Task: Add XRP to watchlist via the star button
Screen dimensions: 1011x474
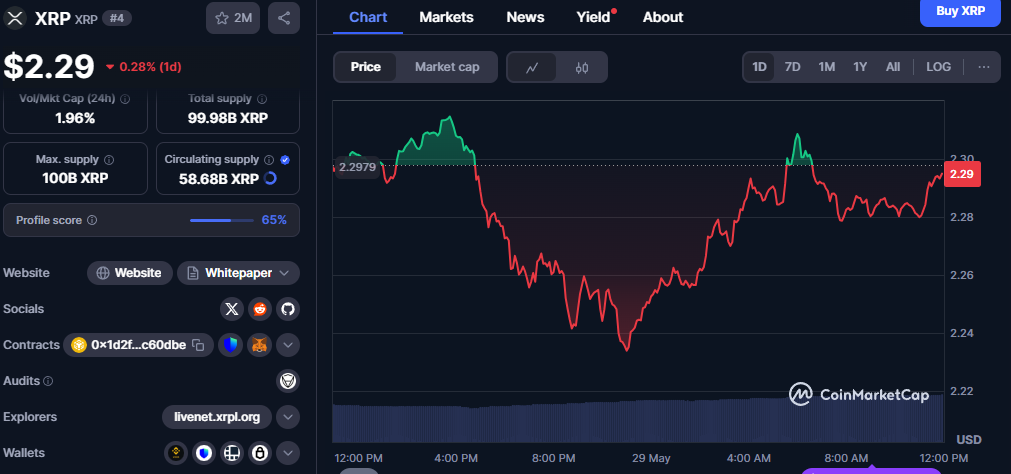Action: tap(233, 18)
